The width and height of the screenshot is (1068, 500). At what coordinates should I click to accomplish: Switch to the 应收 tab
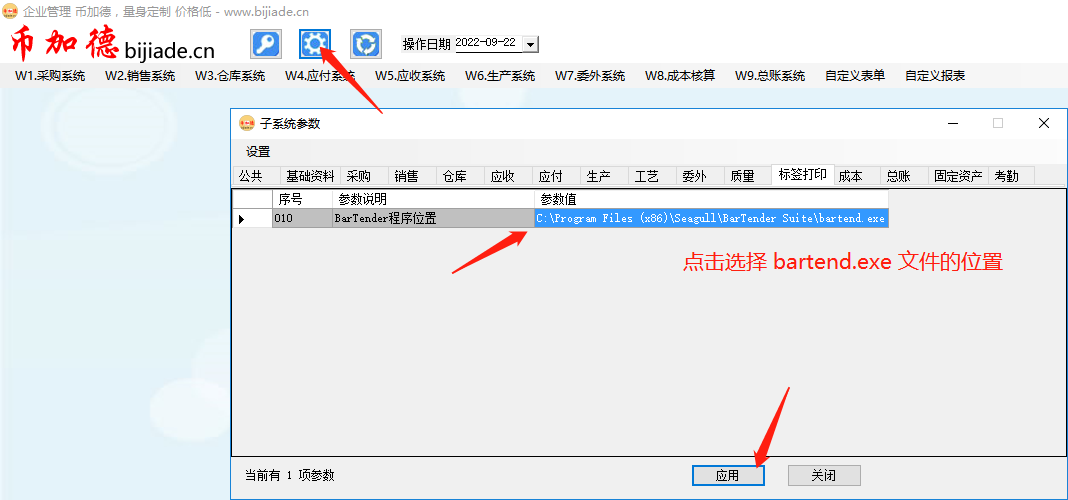coord(508,176)
